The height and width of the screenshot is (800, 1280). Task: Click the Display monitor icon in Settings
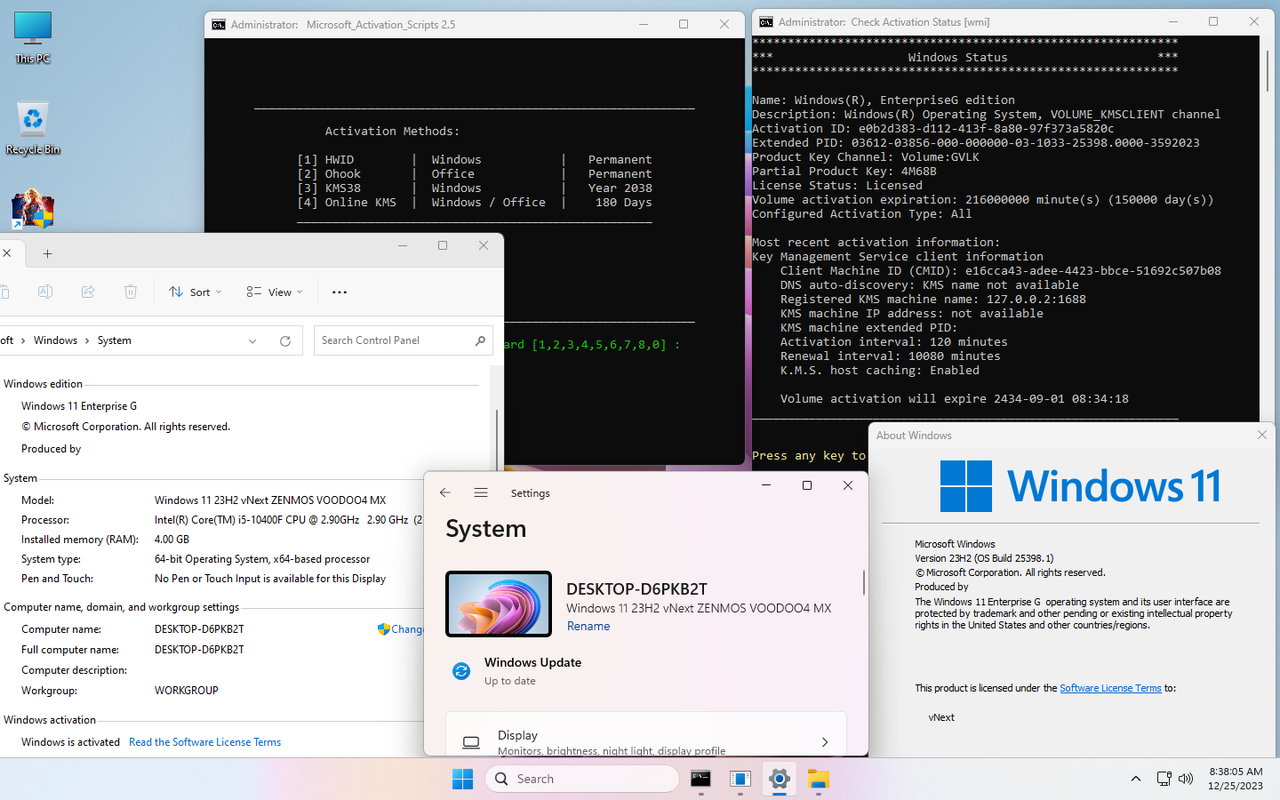[x=471, y=743]
